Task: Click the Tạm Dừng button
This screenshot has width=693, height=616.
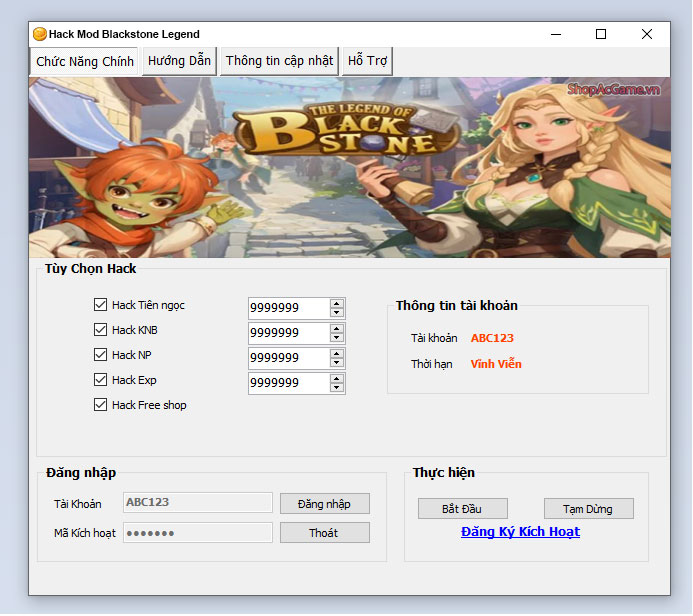Action: [x=589, y=509]
